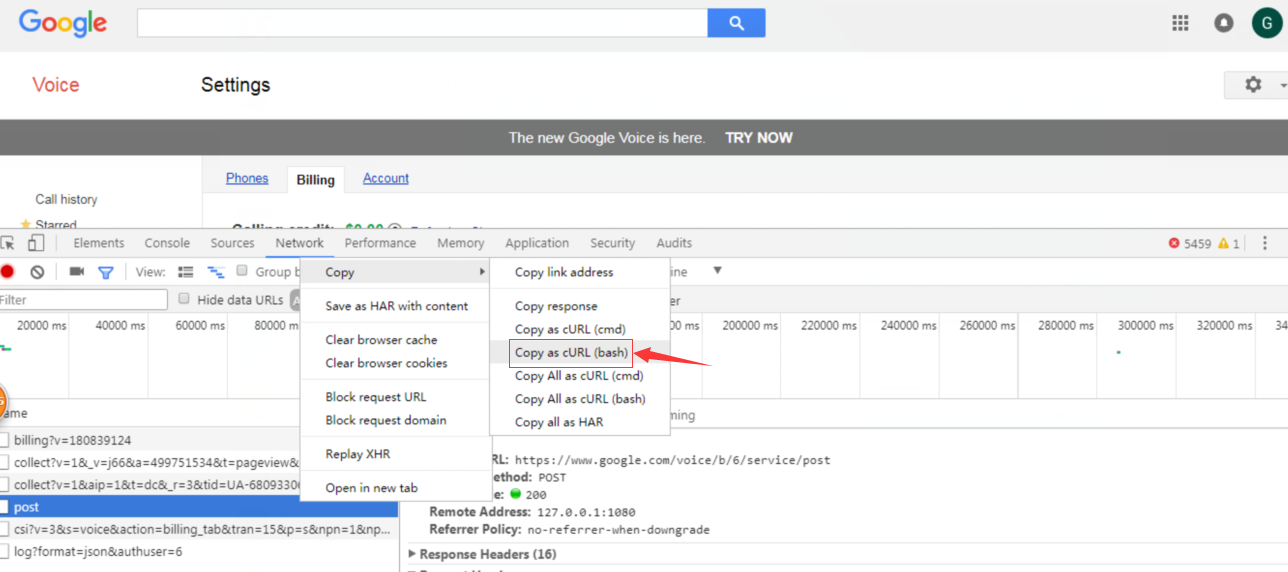This screenshot has width=1288, height=572.
Task: Select the Billing tab
Action: pyautogui.click(x=315, y=180)
